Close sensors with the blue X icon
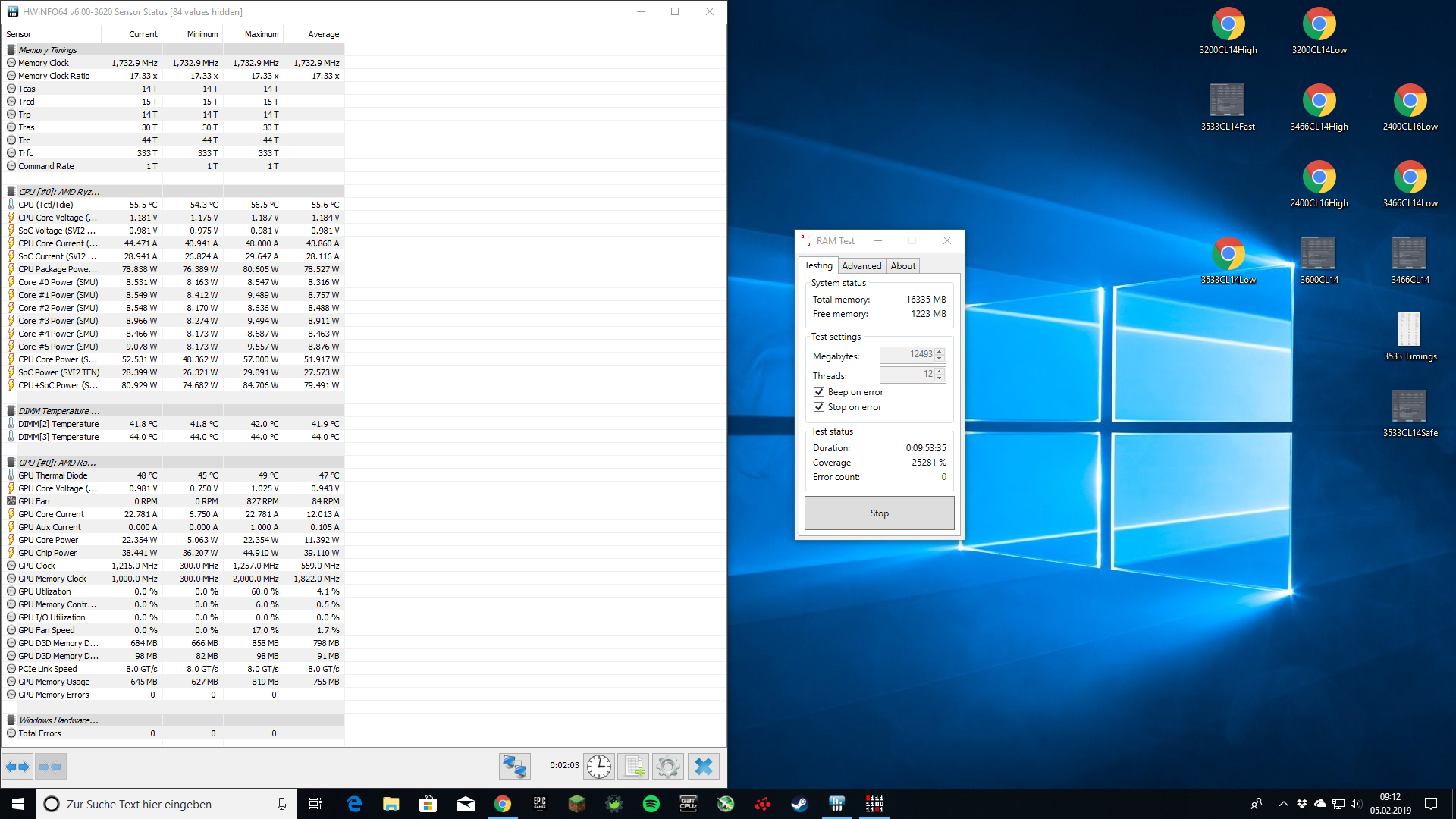This screenshot has width=1456, height=819. click(703, 767)
